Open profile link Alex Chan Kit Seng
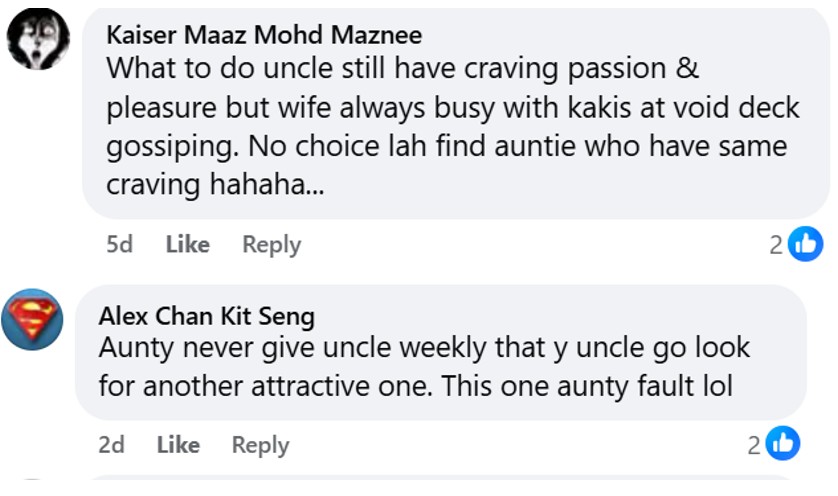This screenshot has width=838, height=496. [206, 316]
